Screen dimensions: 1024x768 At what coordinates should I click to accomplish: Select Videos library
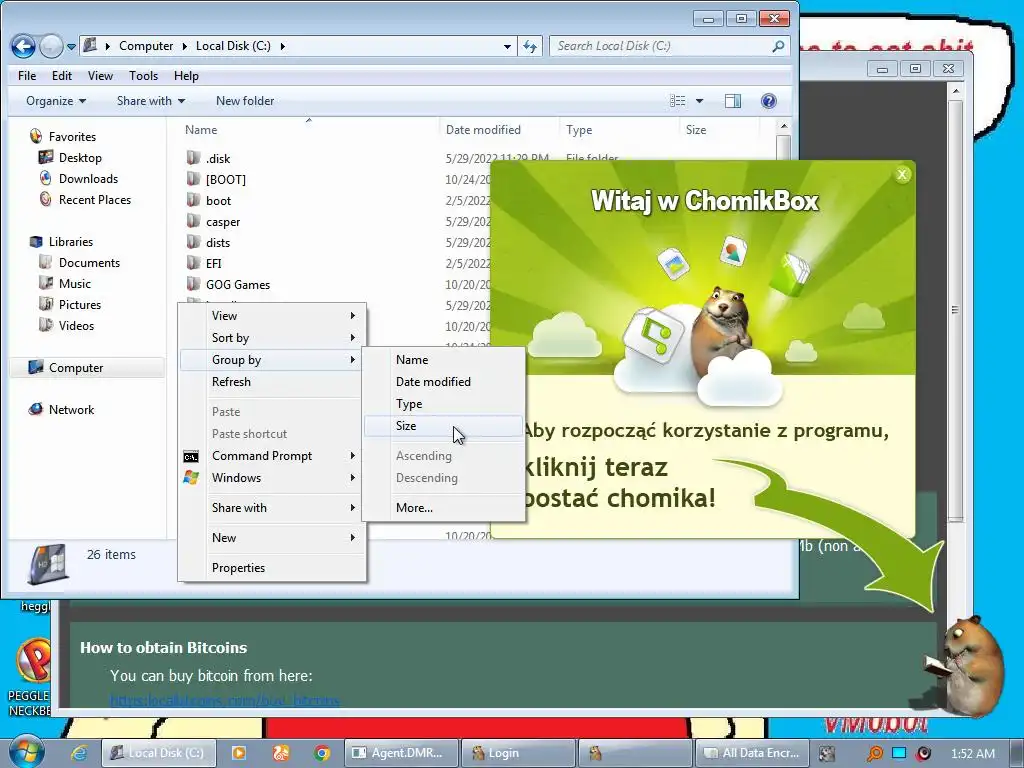pos(76,325)
